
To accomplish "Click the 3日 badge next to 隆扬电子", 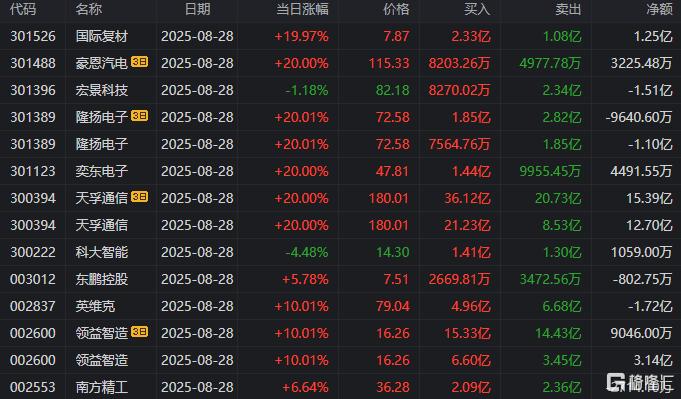I will click(x=139, y=115).
